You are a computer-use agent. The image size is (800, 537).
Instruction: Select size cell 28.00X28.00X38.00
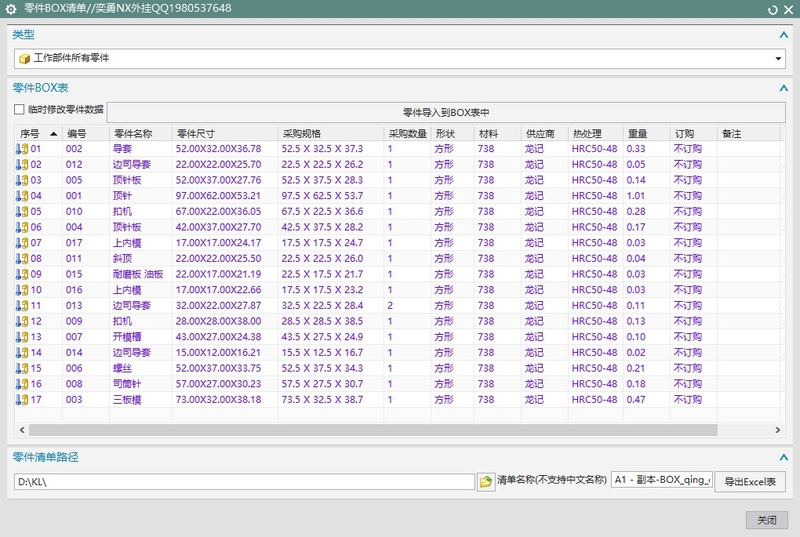[x=218, y=321]
